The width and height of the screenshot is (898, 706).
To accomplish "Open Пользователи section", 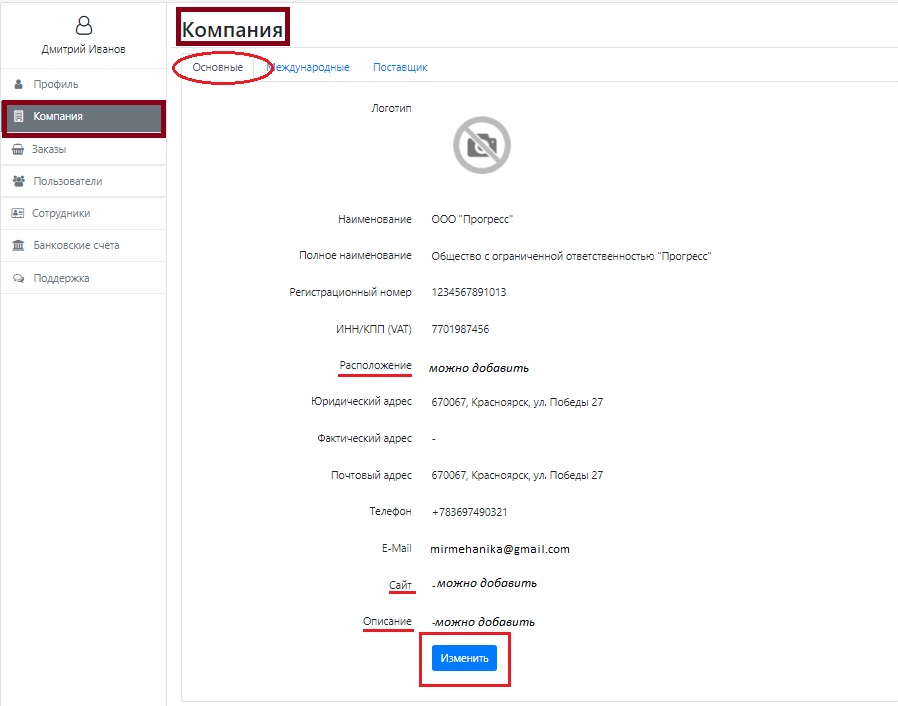I will (84, 182).
